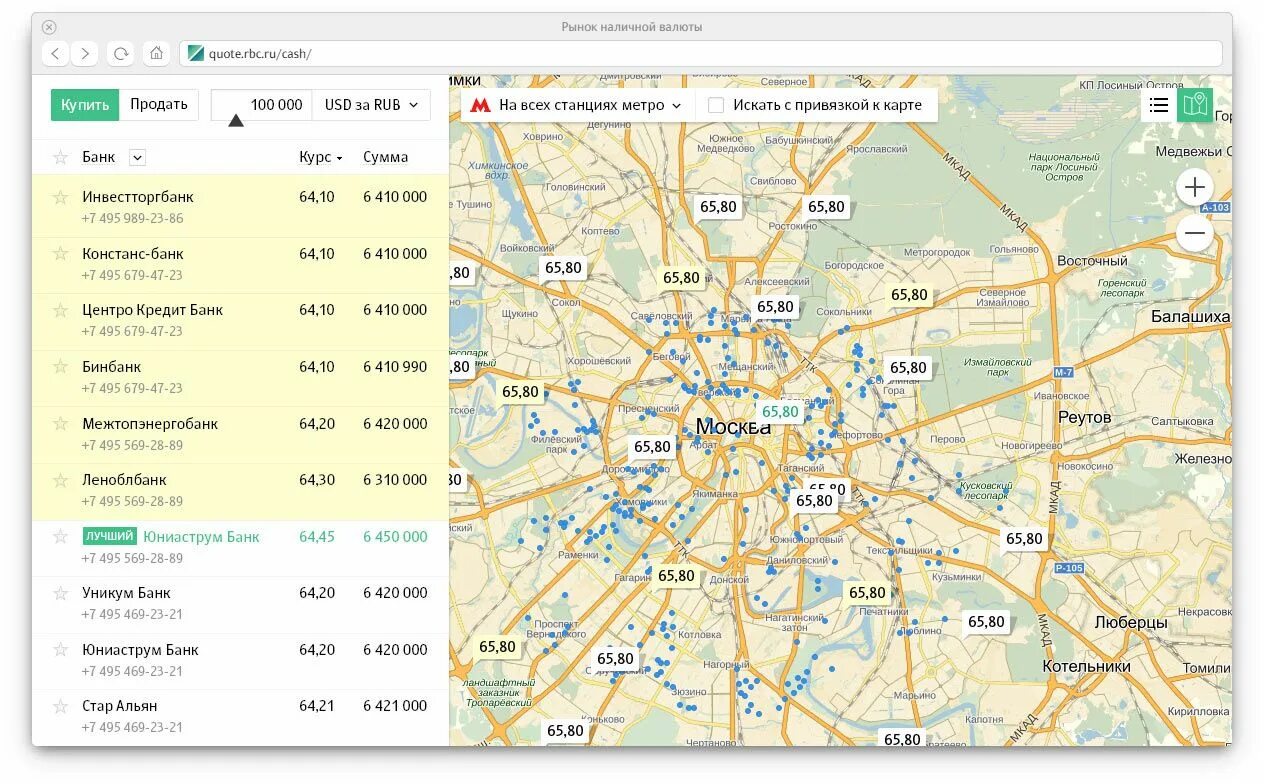The image size is (1264, 784).
Task: Star Стар Альян as favorite
Action: coord(61,706)
